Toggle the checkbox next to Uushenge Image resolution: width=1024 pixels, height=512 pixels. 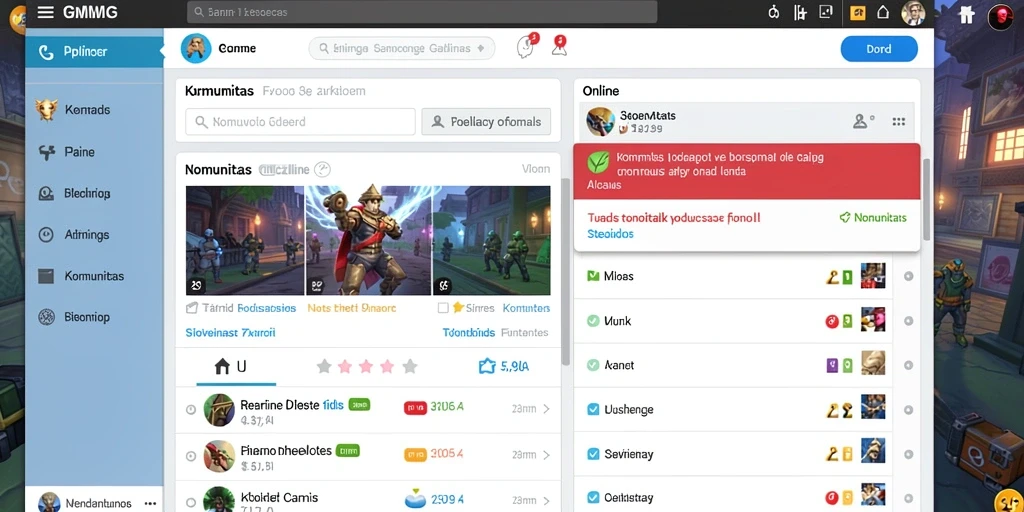(x=593, y=409)
